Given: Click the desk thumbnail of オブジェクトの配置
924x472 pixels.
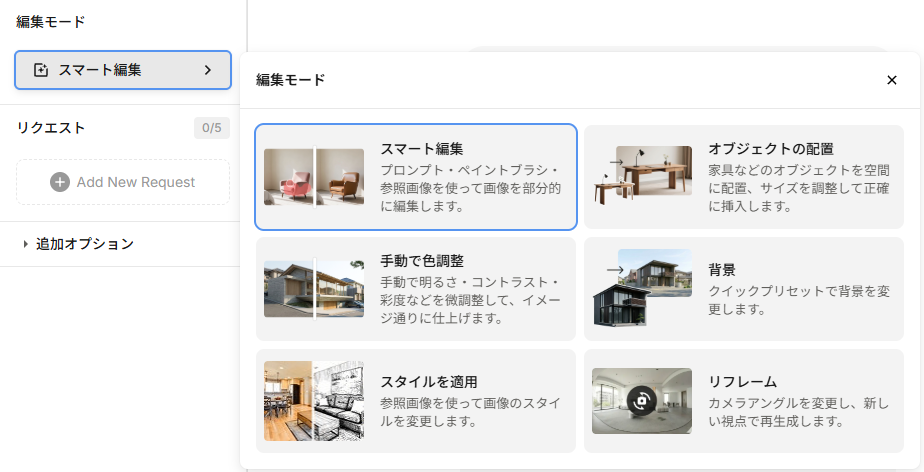Looking at the screenshot, I should tap(642, 174).
